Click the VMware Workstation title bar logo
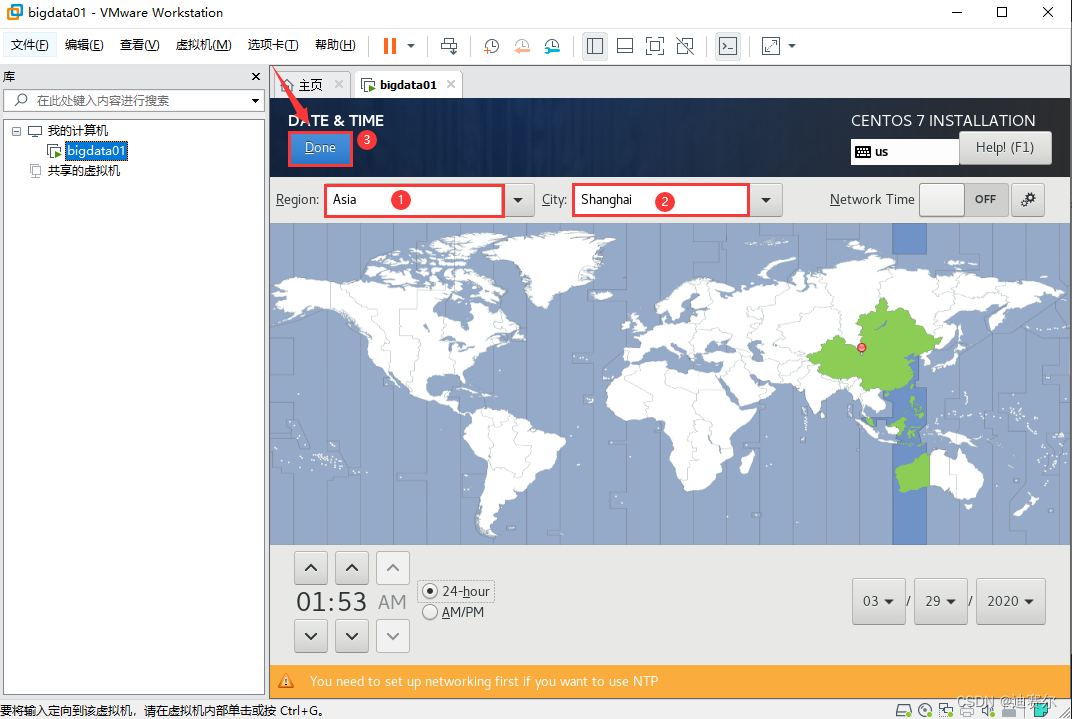The width and height of the screenshot is (1072, 719). pyautogui.click(x=14, y=12)
